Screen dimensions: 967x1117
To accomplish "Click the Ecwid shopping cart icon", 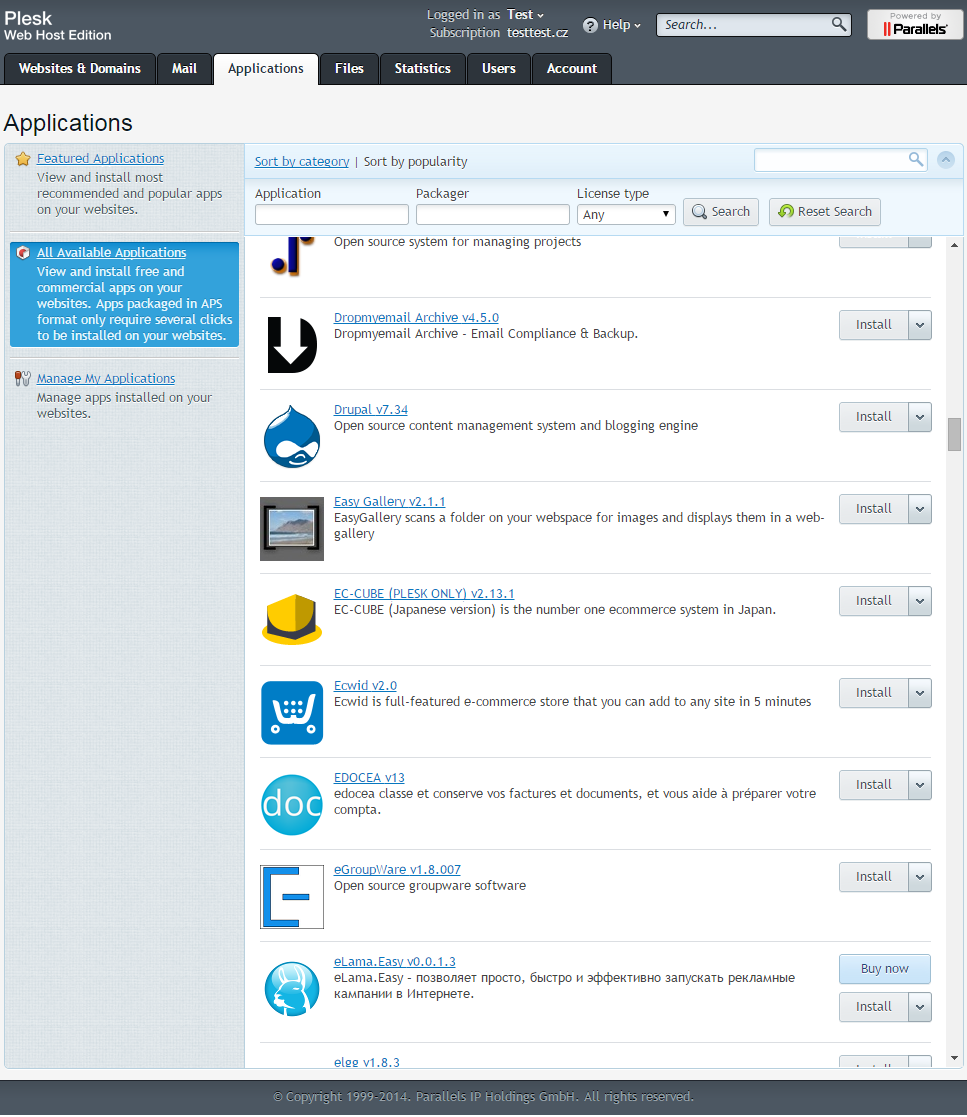I will 292,712.
